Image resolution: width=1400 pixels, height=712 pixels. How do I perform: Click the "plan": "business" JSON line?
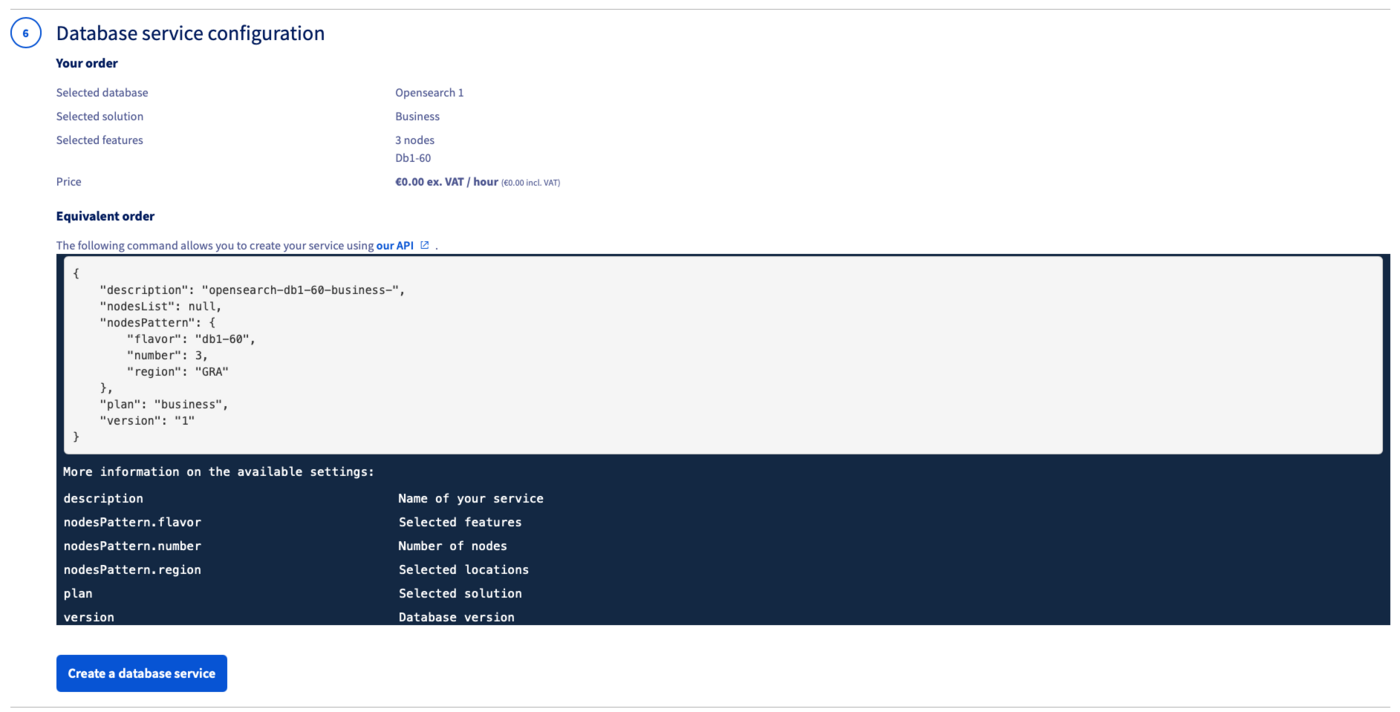pos(164,404)
